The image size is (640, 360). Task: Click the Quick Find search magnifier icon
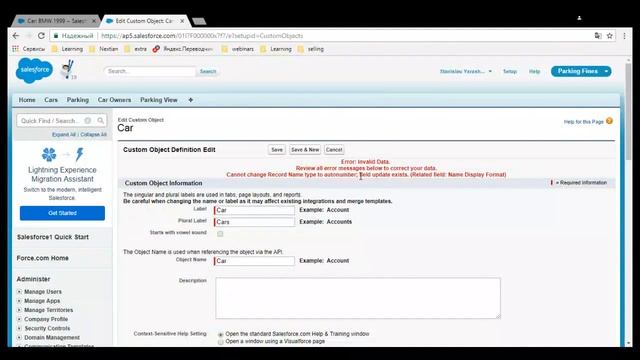pyautogui.click(x=100, y=120)
